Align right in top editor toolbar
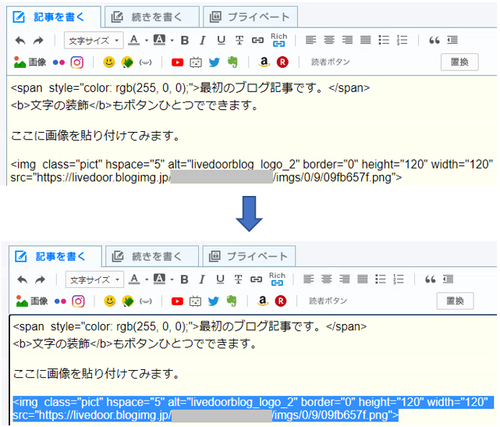Image resolution: width=500 pixels, height=427 pixels. point(347,40)
